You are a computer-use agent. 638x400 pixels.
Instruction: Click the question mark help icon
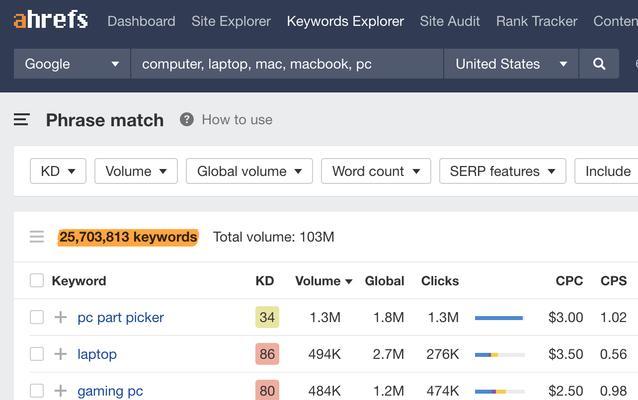(187, 120)
